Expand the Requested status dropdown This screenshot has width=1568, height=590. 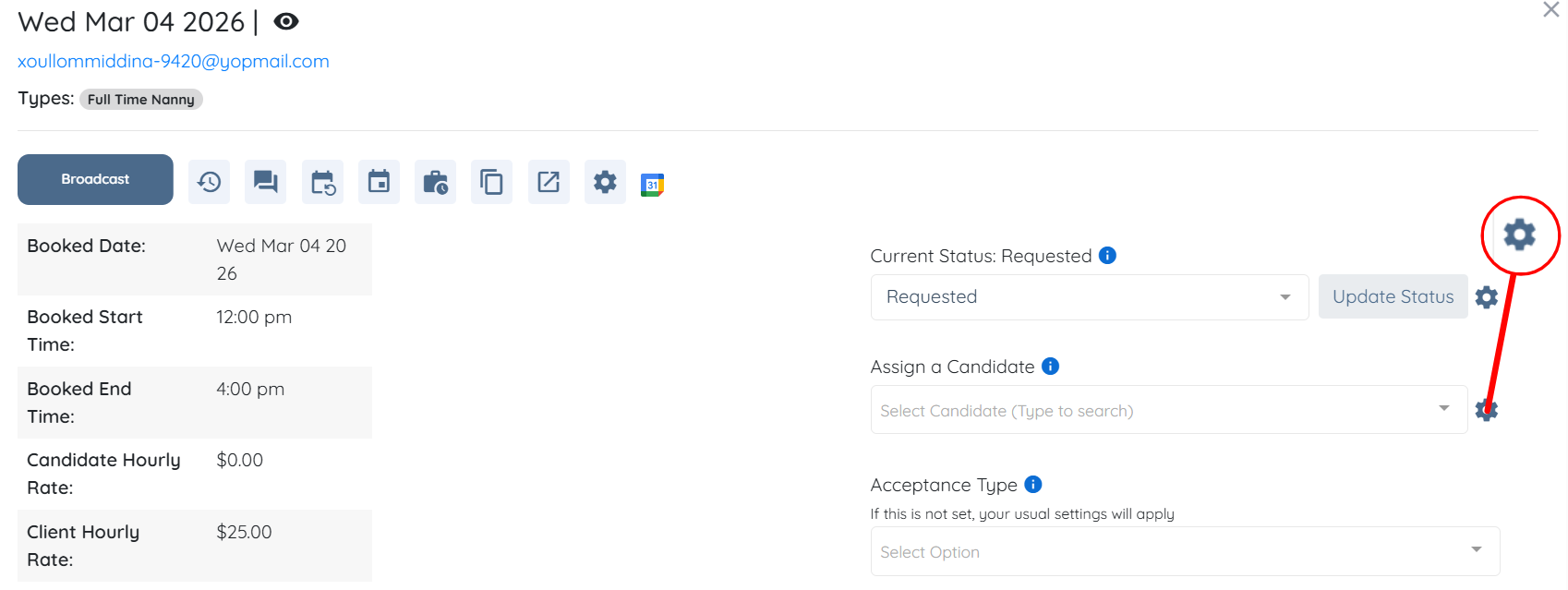coord(1089,297)
